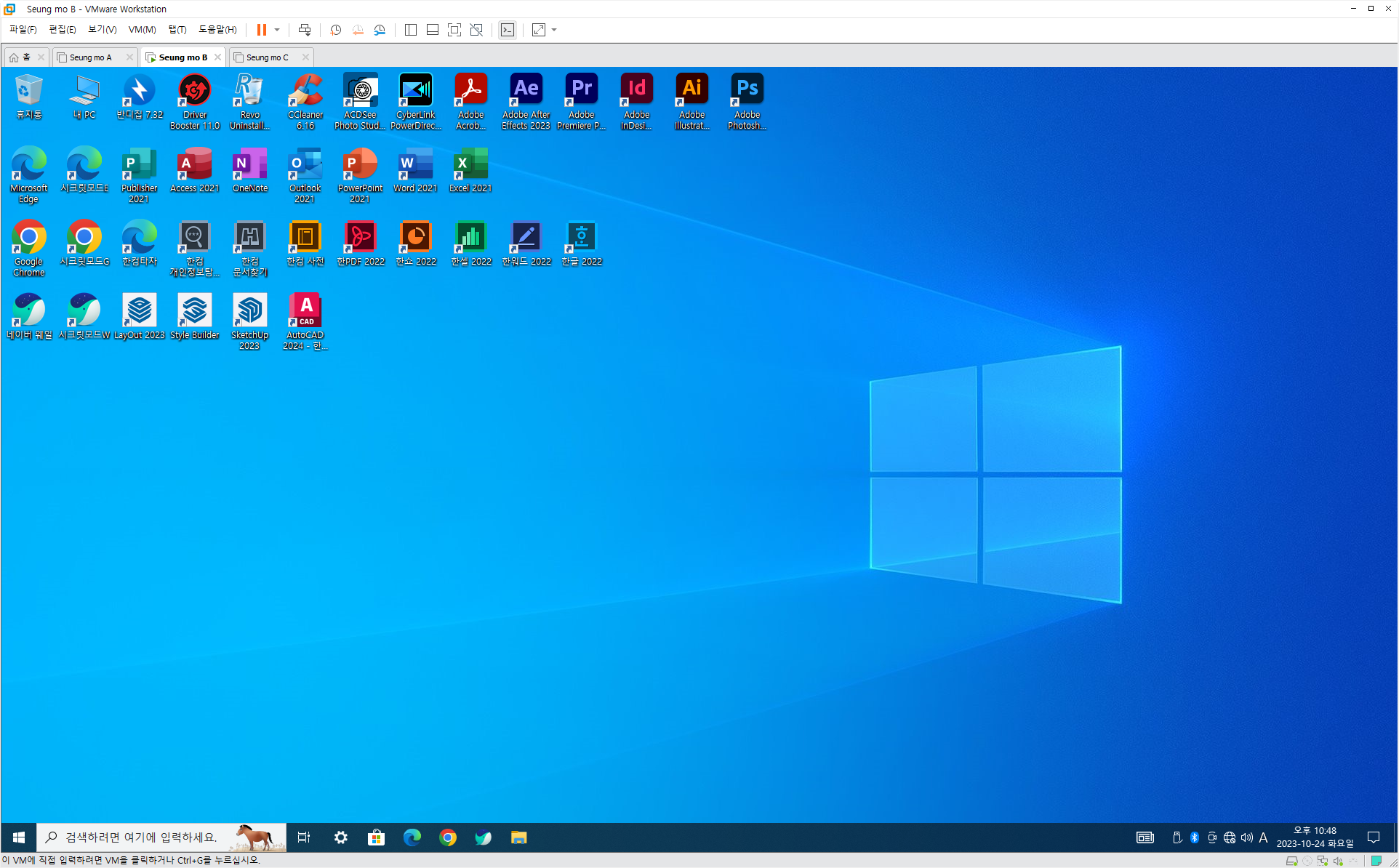
Task: Click send Ctrl+Alt+Del toolbar icon
Action: pyautogui.click(x=305, y=30)
